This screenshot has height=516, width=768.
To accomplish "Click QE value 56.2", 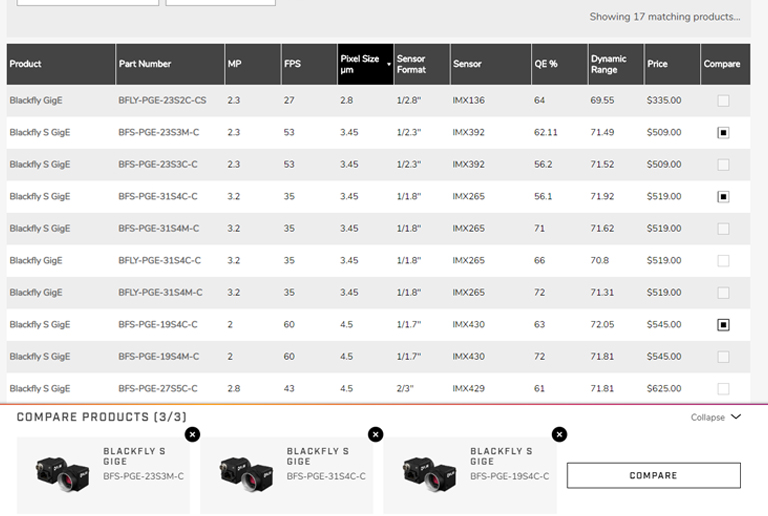I will tap(543, 164).
